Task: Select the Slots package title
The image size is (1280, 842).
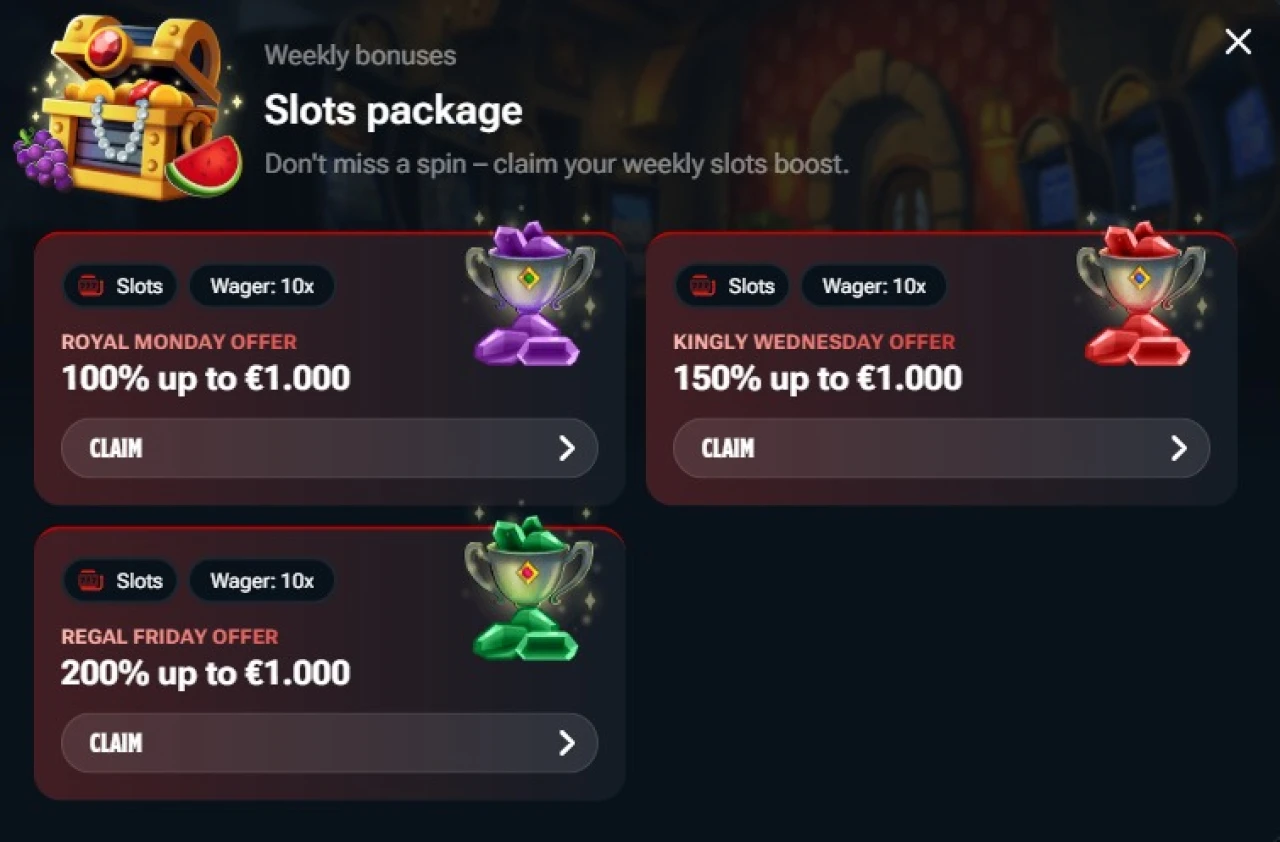Action: pos(393,110)
